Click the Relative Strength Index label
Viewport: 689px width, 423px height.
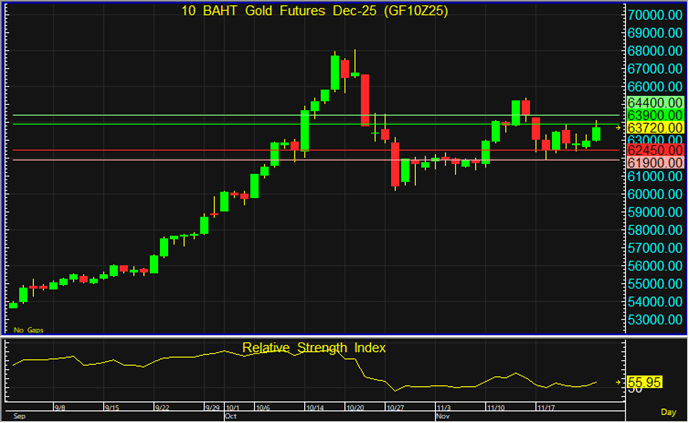coord(313,348)
